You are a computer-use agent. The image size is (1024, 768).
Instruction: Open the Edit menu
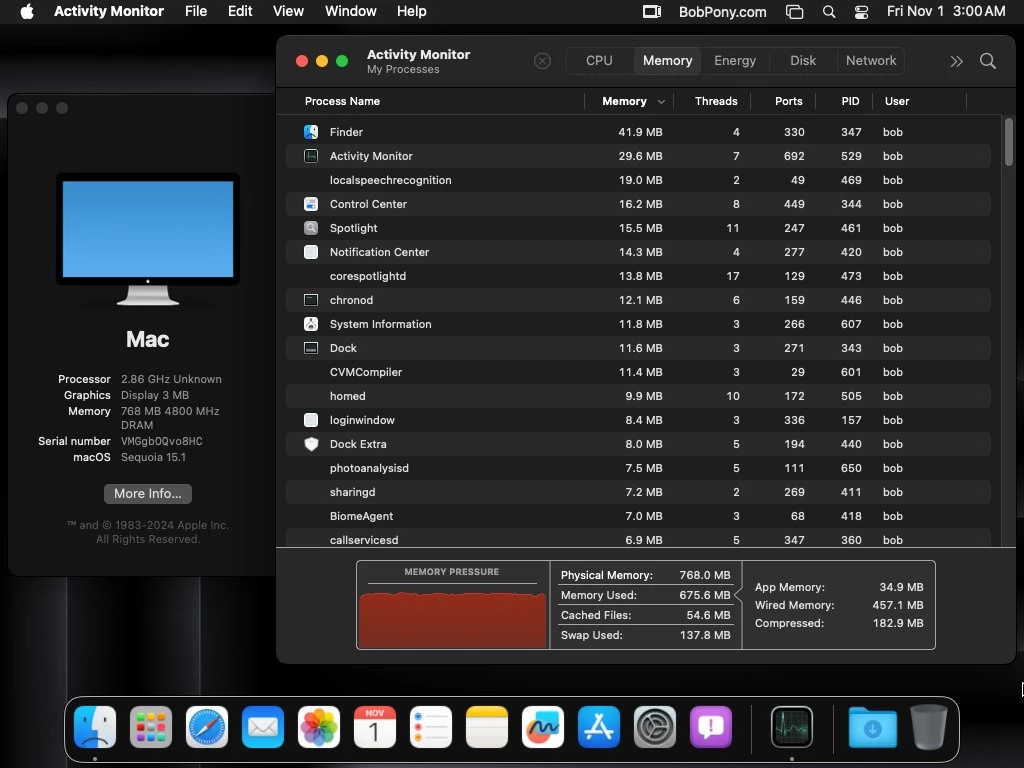(240, 11)
